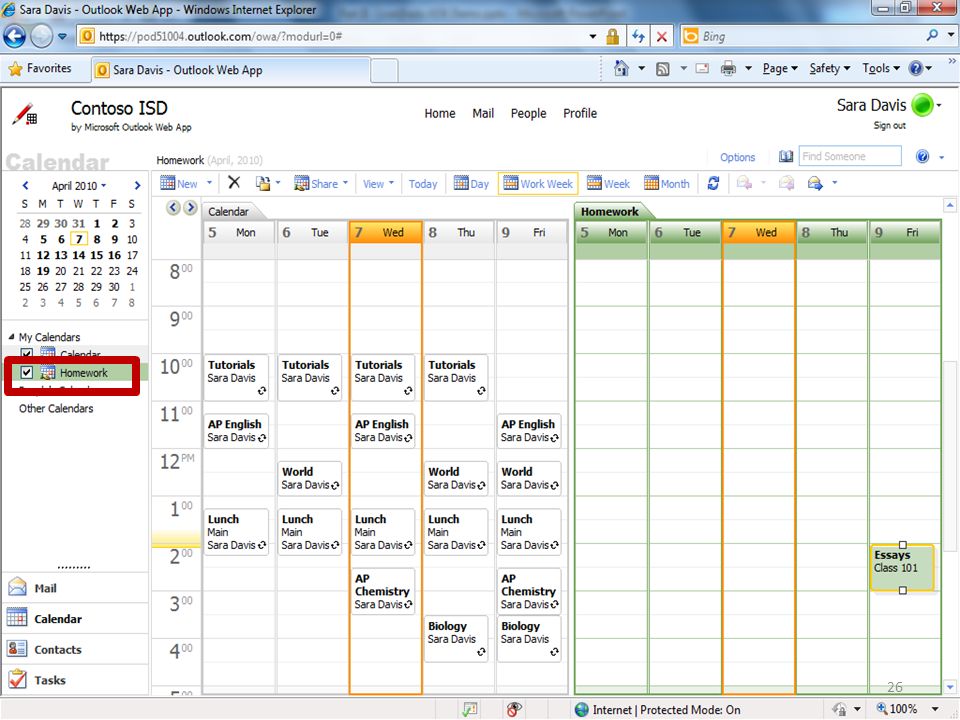Click the previous week circular arrow

pos(173,208)
